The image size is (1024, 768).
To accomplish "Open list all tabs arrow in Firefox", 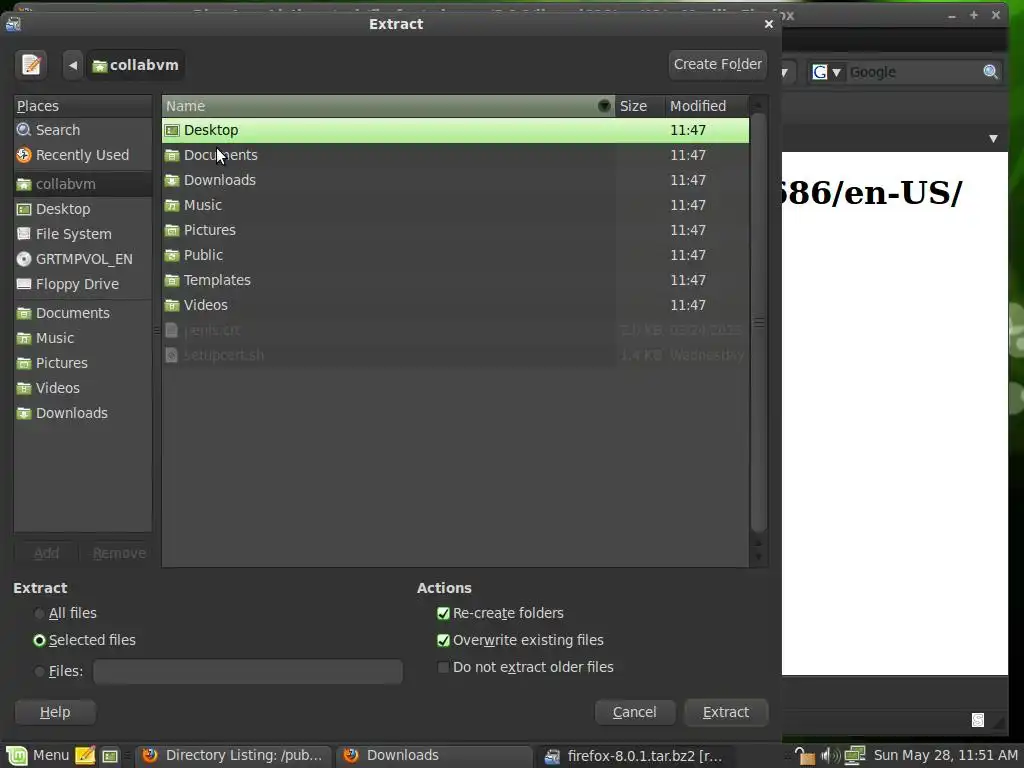I will click(993, 138).
